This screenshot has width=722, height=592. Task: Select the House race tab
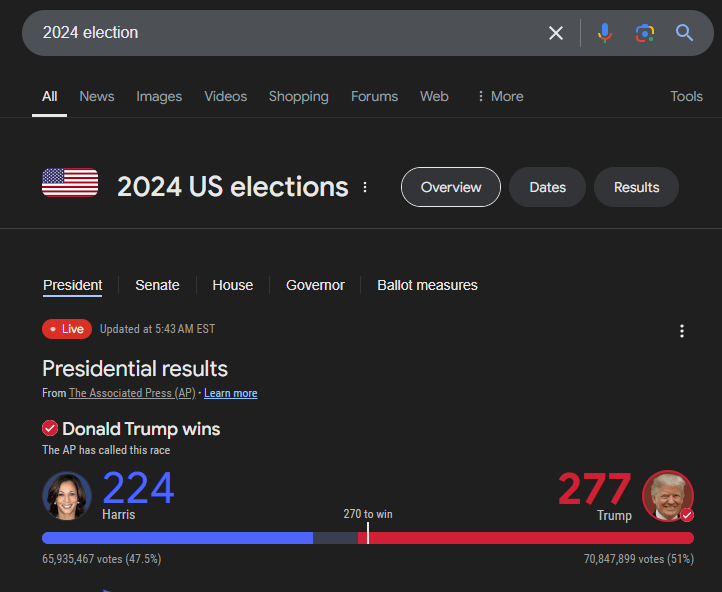pyautogui.click(x=233, y=285)
